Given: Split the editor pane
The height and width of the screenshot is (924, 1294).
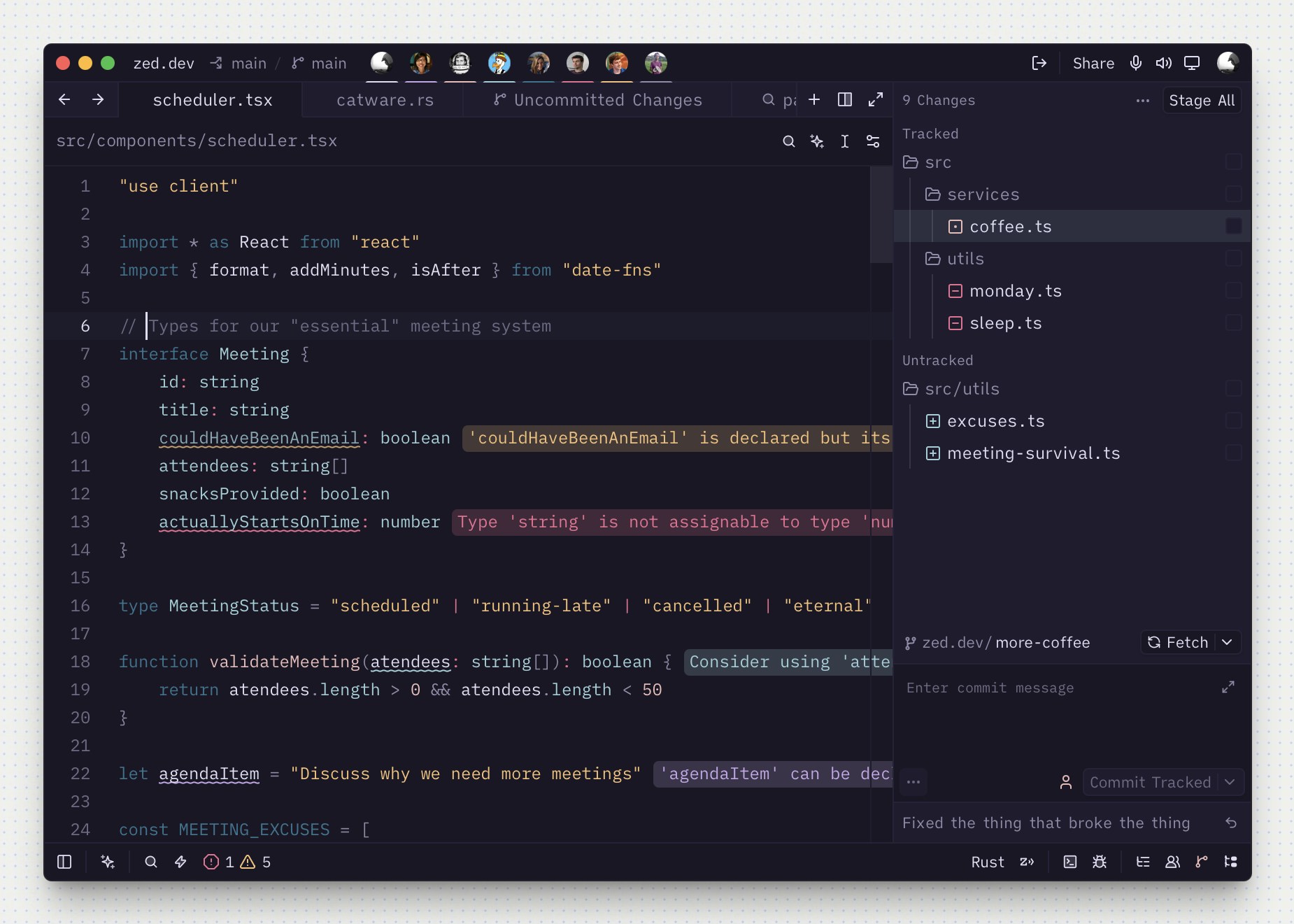Looking at the screenshot, I should pyautogui.click(x=845, y=100).
